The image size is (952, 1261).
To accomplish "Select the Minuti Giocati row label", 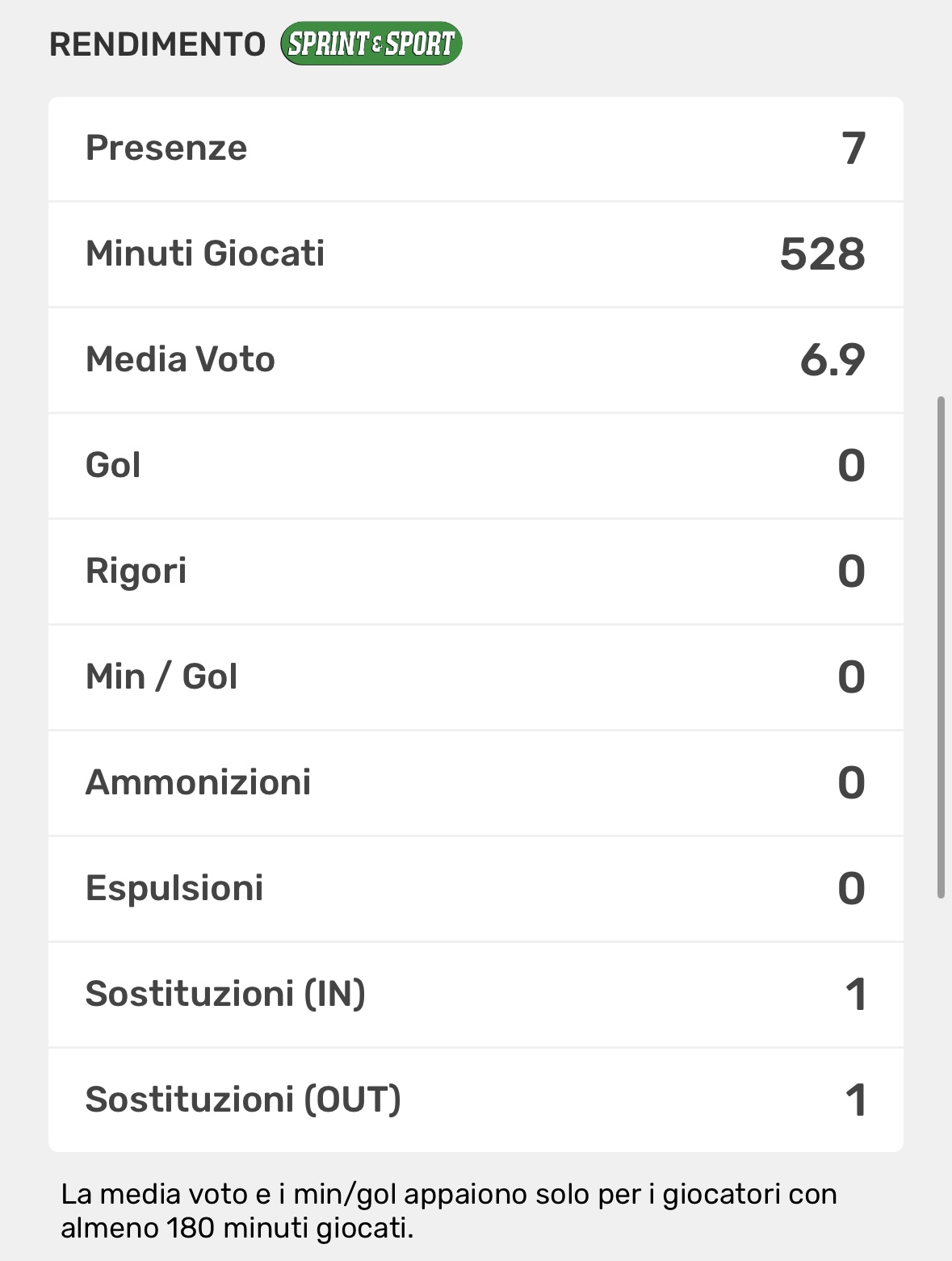I will 205,253.
